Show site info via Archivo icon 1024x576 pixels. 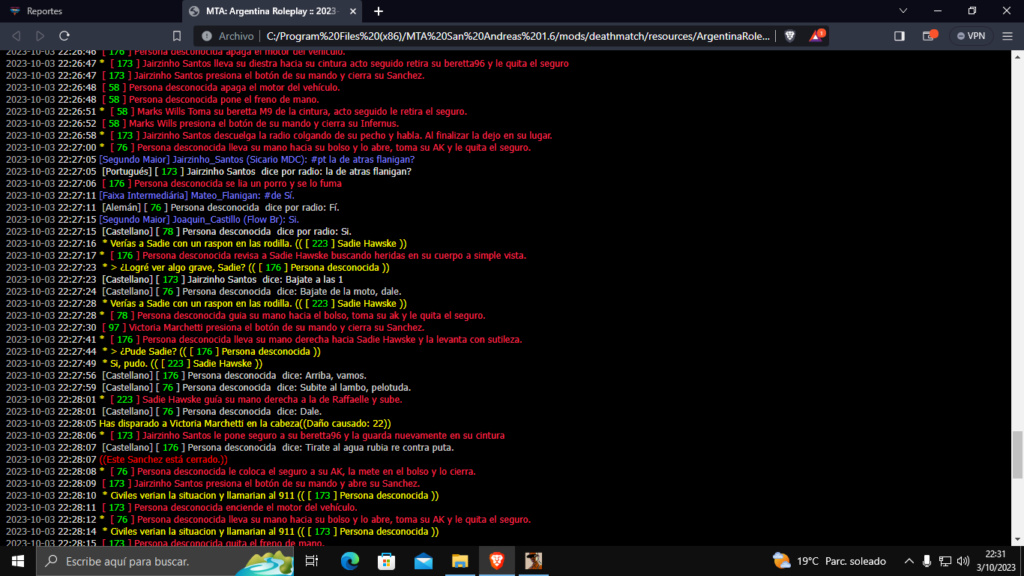pos(227,36)
